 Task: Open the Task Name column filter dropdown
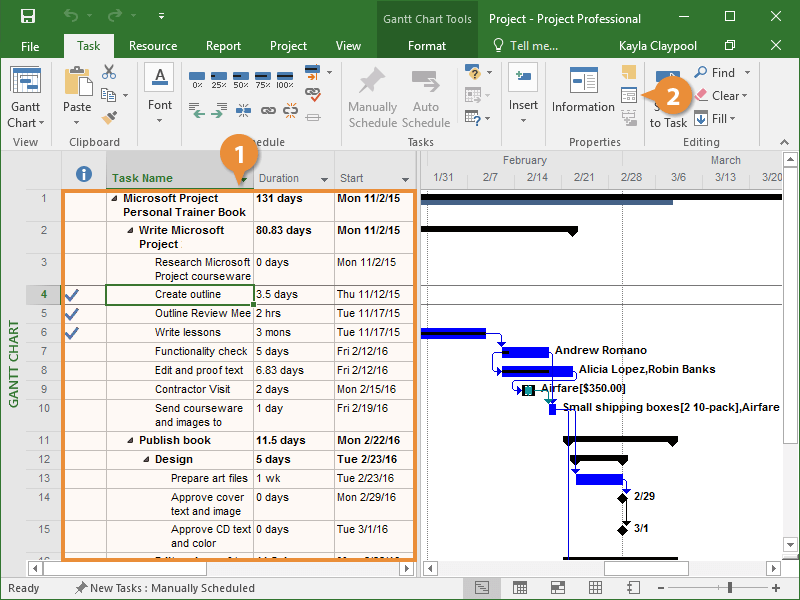click(243, 180)
